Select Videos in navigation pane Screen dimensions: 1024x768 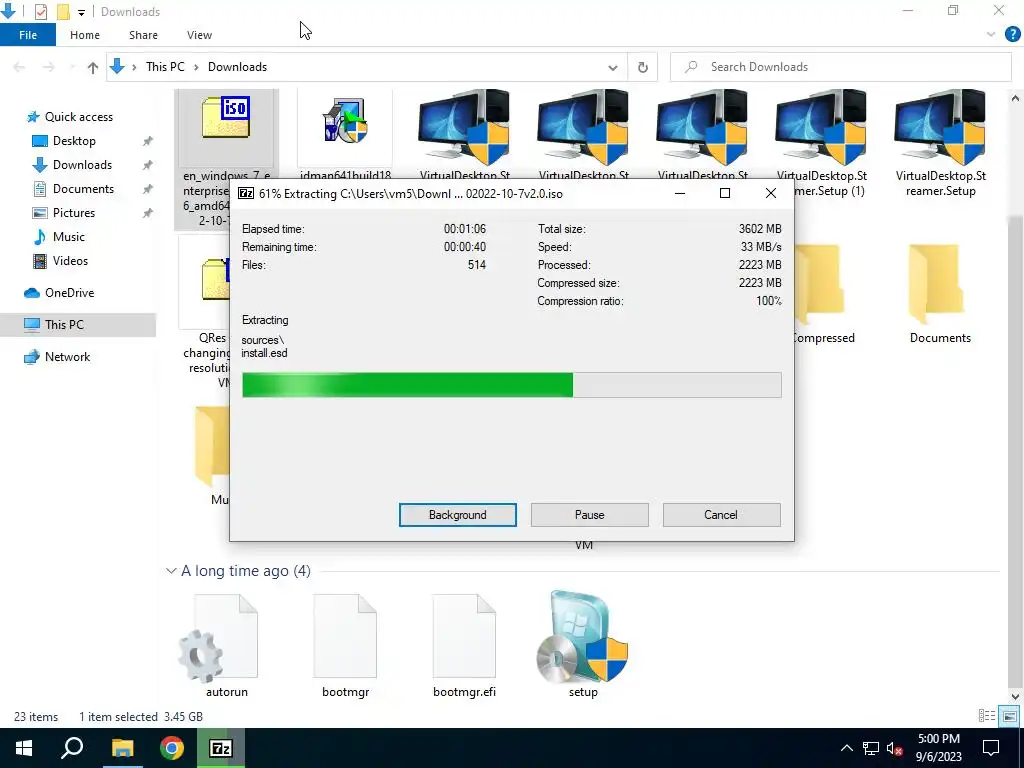[x=69, y=261]
